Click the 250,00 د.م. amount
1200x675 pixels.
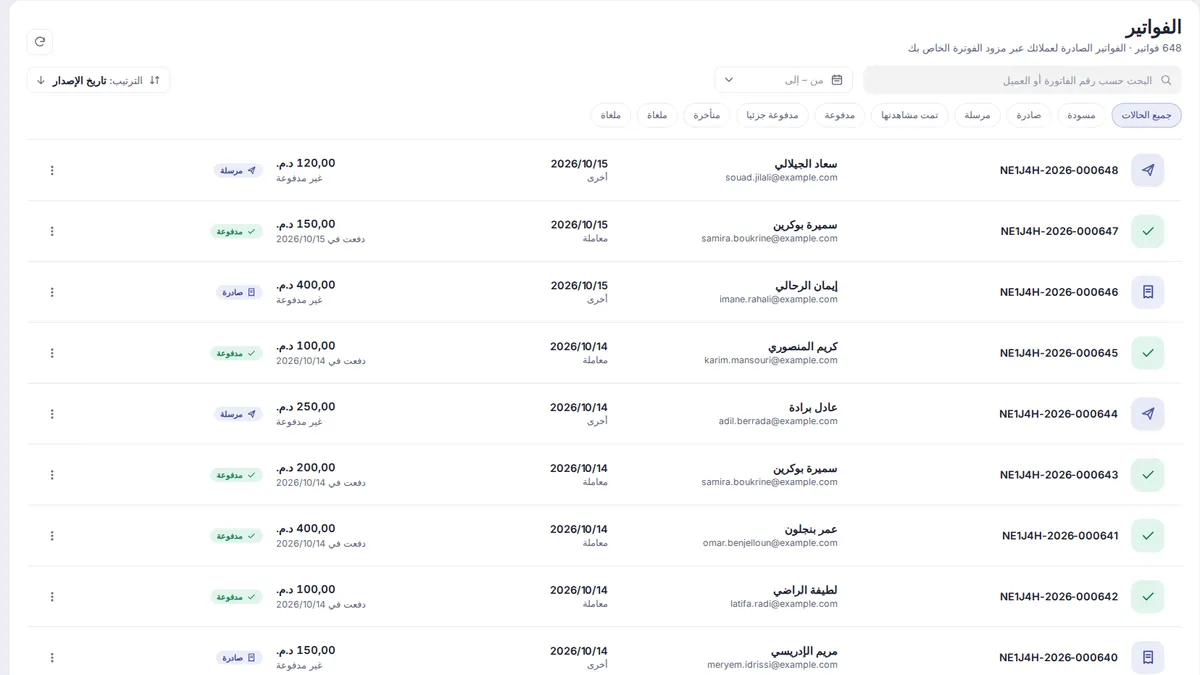click(306, 407)
